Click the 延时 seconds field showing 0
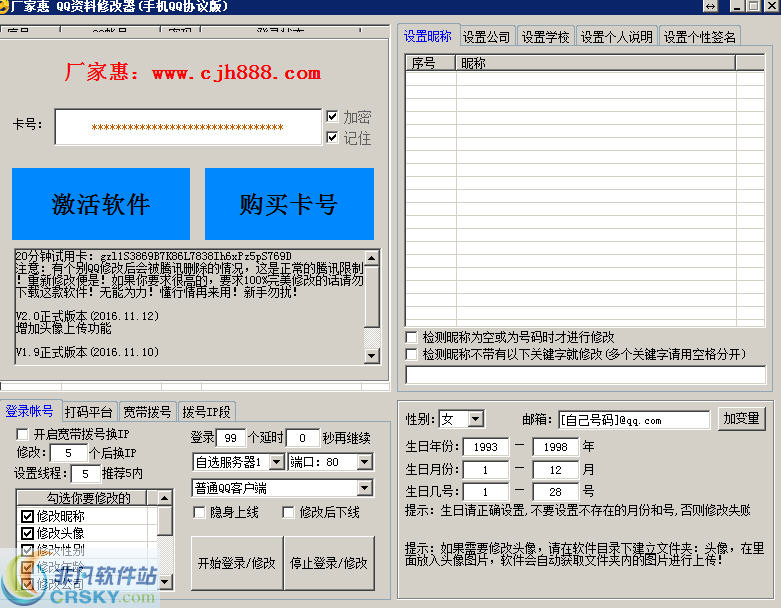Image resolution: width=781 pixels, height=608 pixels. [x=302, y=438]
